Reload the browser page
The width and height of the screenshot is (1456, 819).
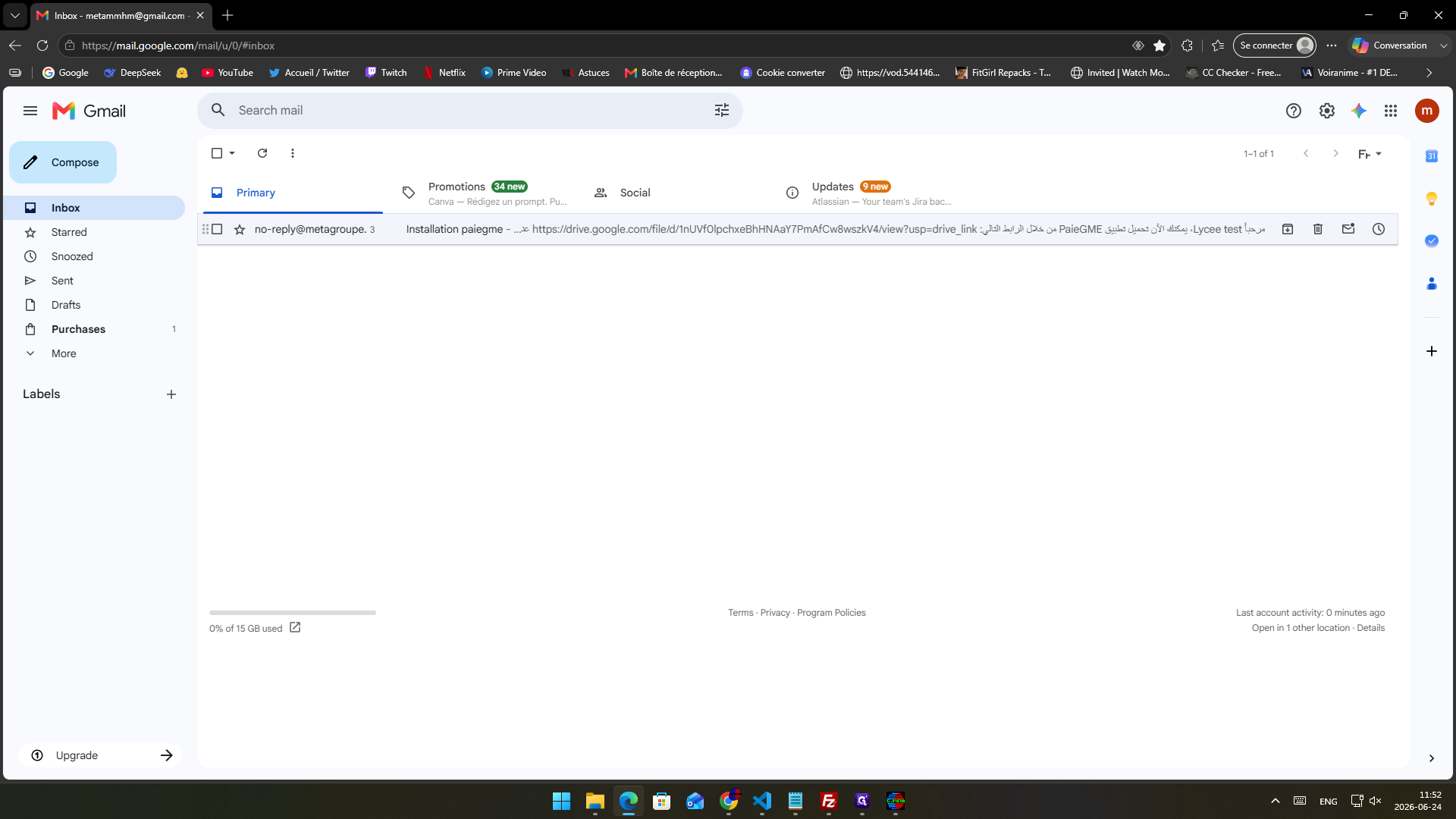[x=42, y=45]
